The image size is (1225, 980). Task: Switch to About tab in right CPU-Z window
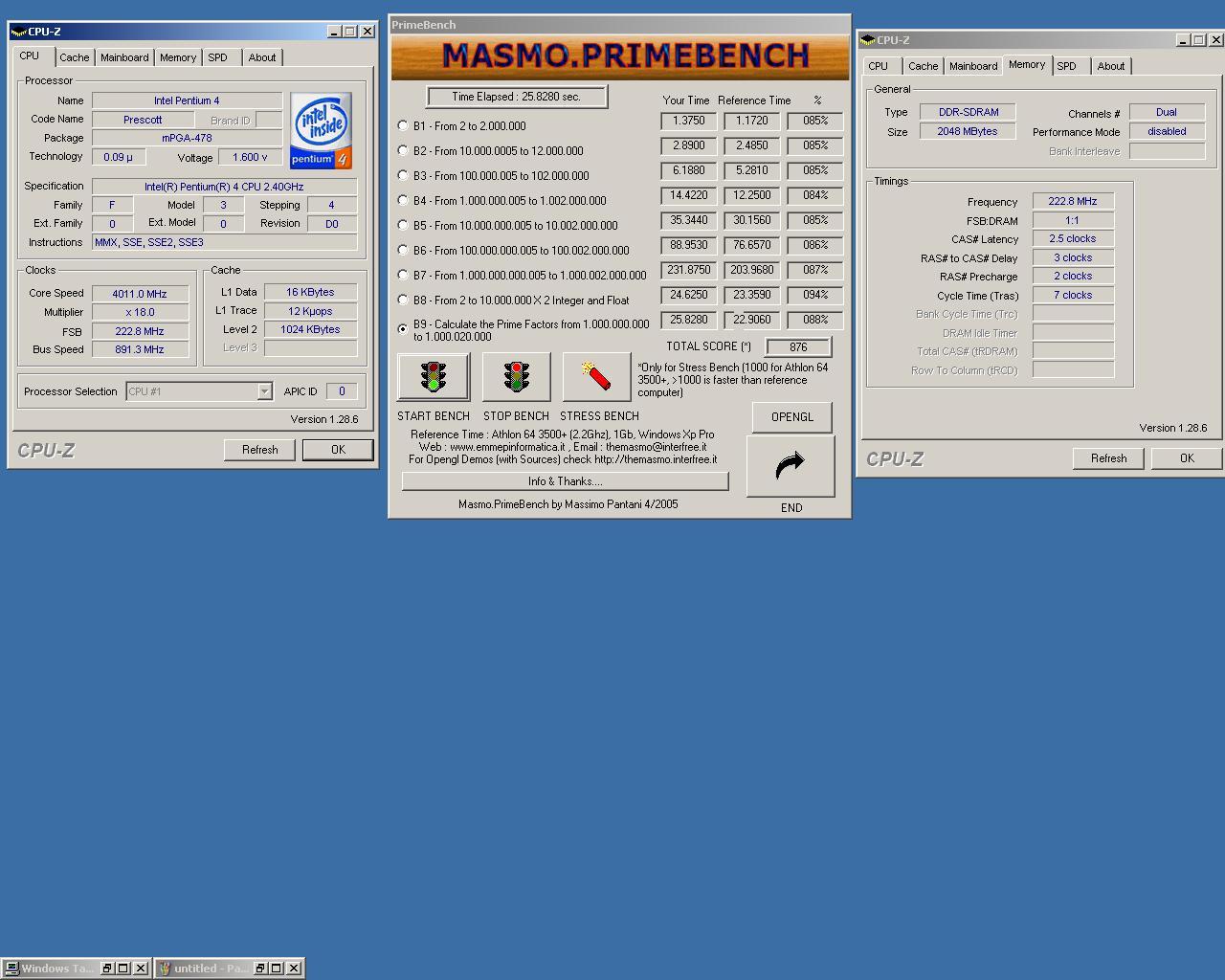1111,66
